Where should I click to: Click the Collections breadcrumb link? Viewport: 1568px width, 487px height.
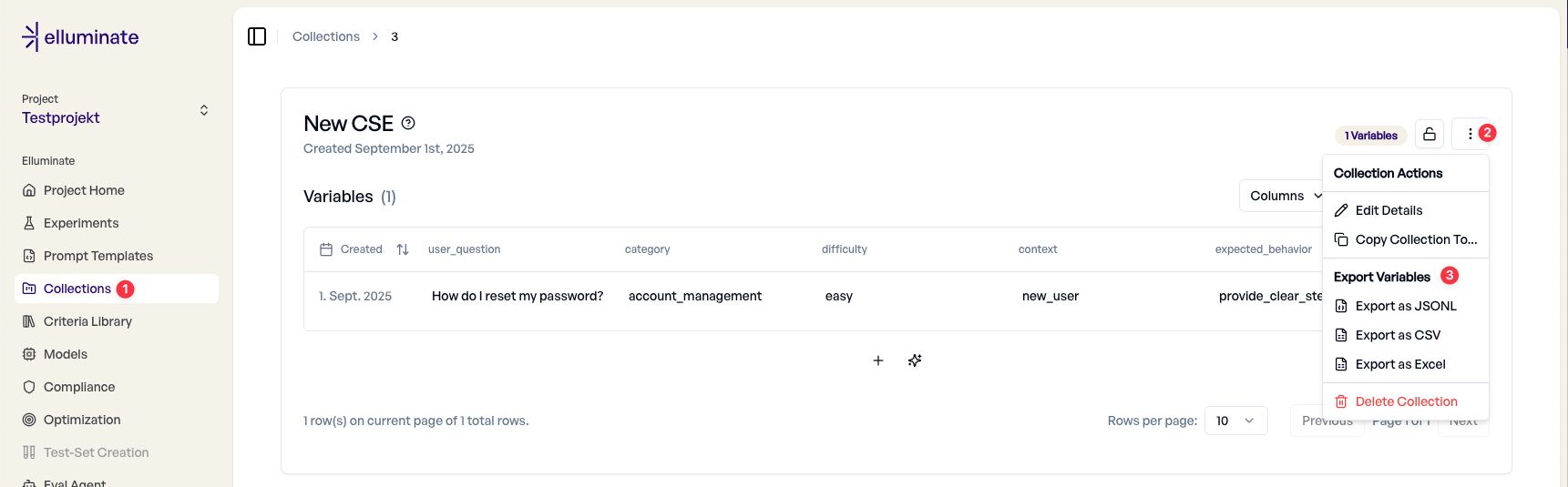(326, 36)
